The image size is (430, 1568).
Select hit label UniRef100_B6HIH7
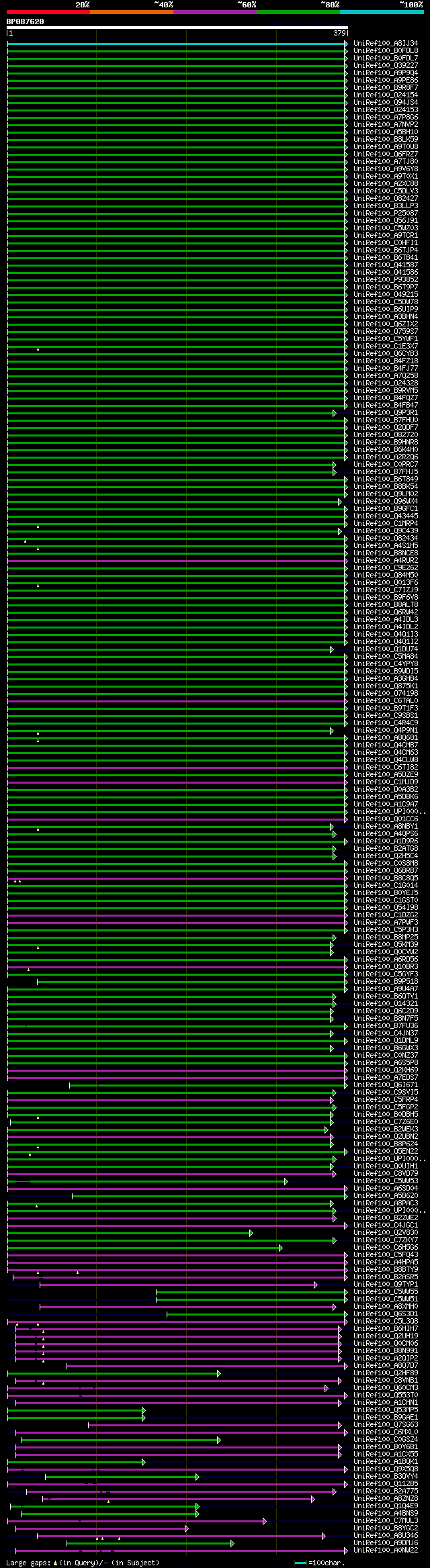(386, 1329)
